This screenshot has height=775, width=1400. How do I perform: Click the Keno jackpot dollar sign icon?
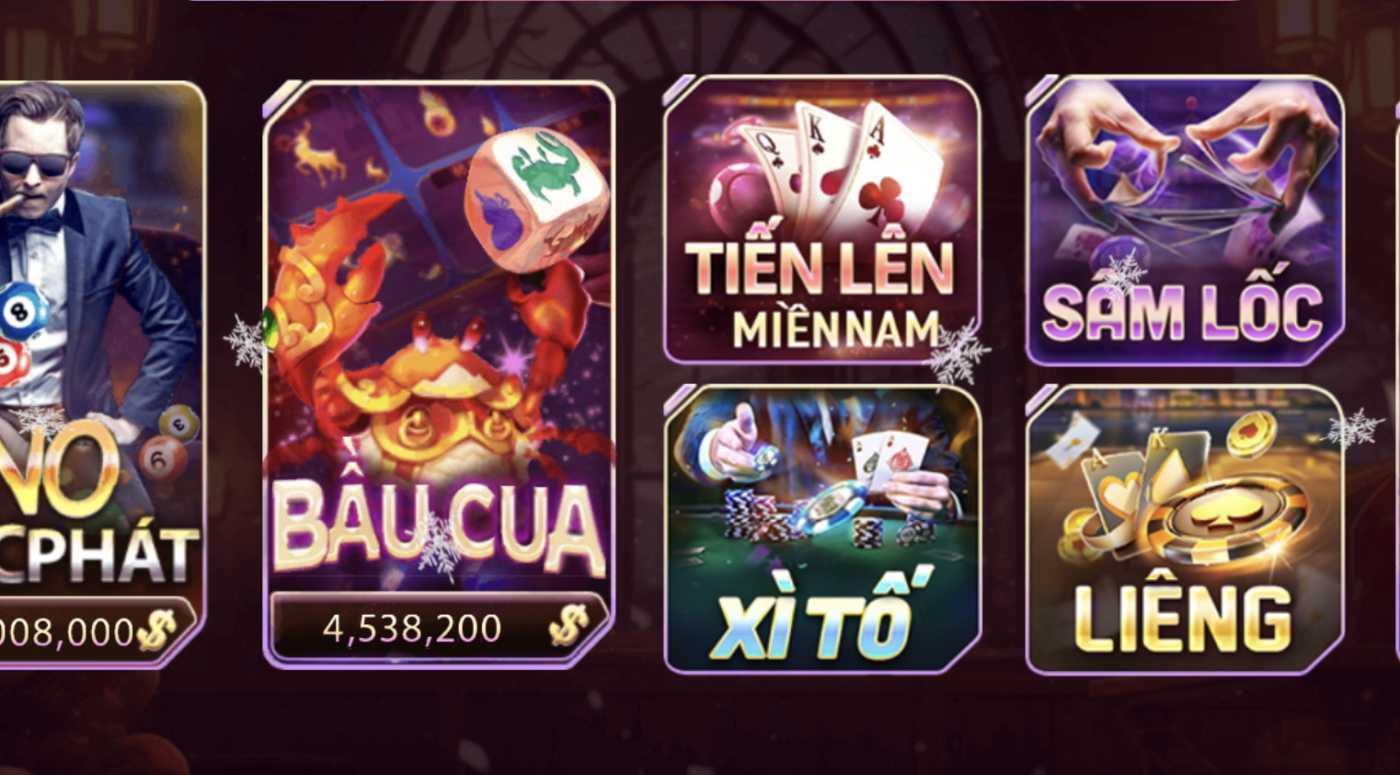155,630
